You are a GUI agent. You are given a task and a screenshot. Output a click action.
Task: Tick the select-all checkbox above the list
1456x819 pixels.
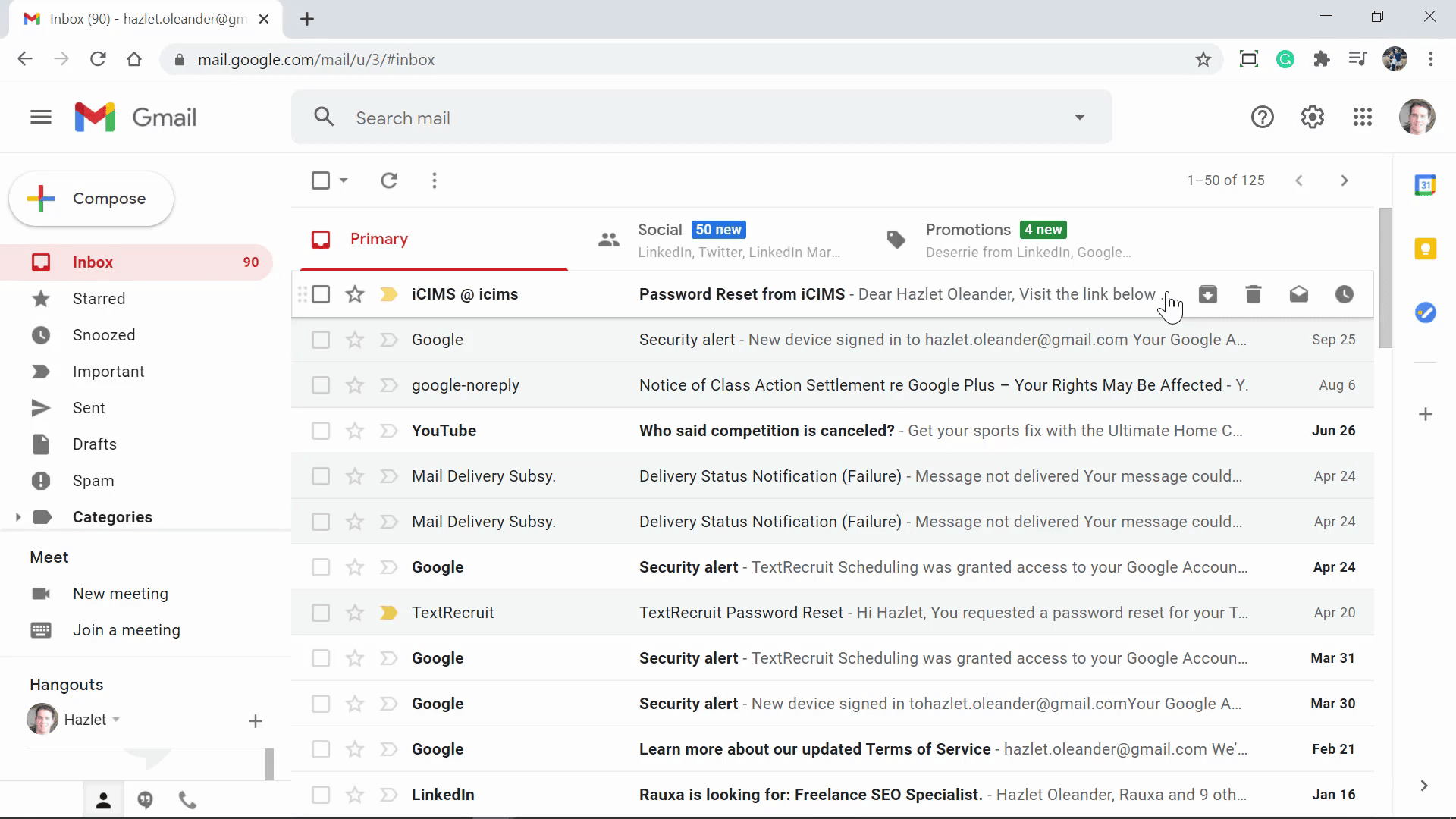321,180
